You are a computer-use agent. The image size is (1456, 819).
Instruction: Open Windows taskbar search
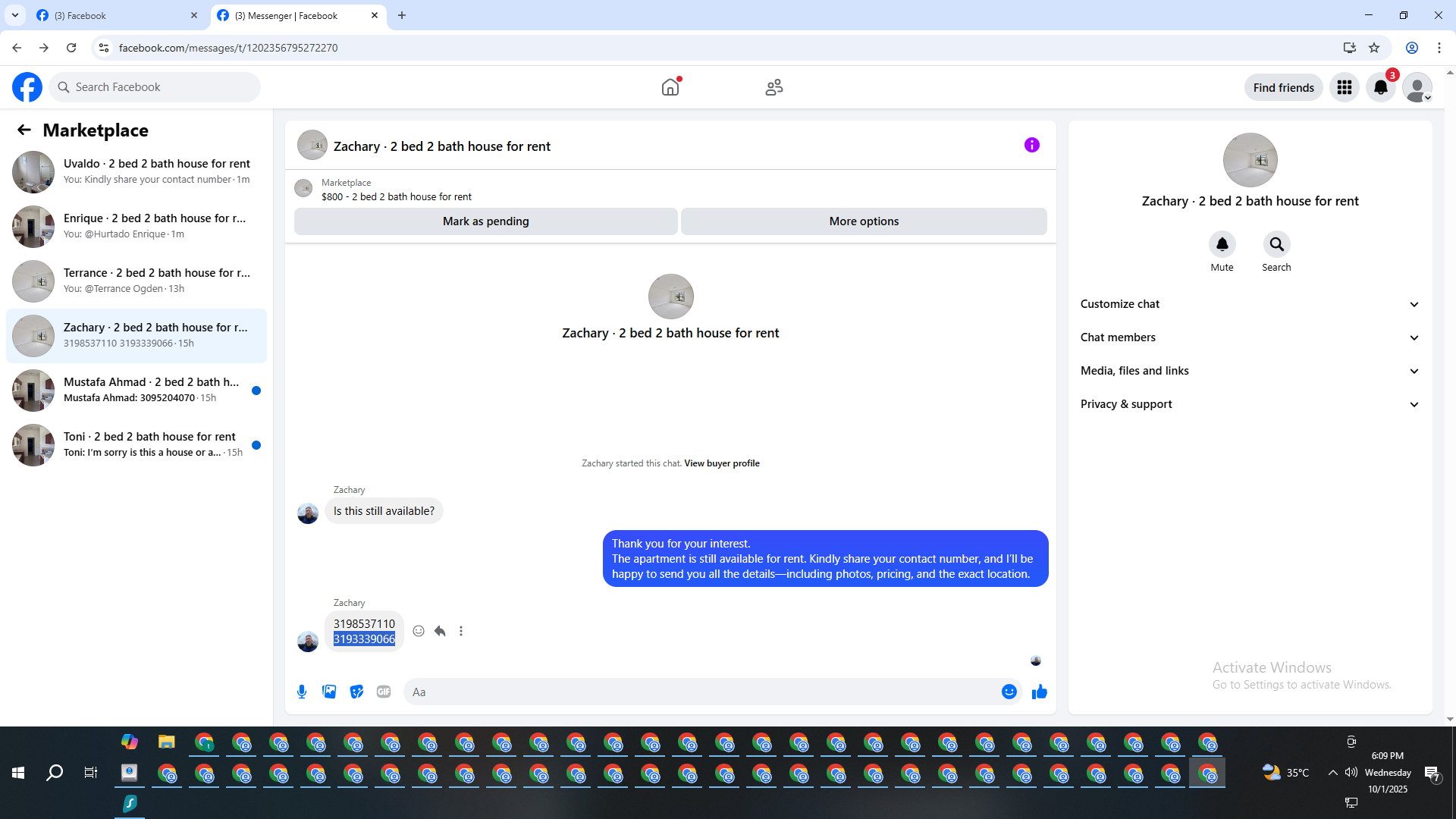[55, 773]
